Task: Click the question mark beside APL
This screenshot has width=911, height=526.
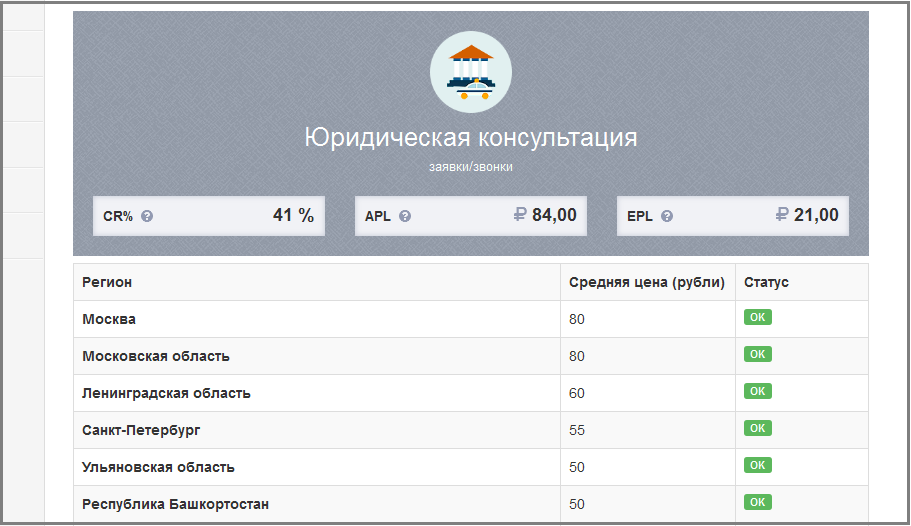Action: 405,216
